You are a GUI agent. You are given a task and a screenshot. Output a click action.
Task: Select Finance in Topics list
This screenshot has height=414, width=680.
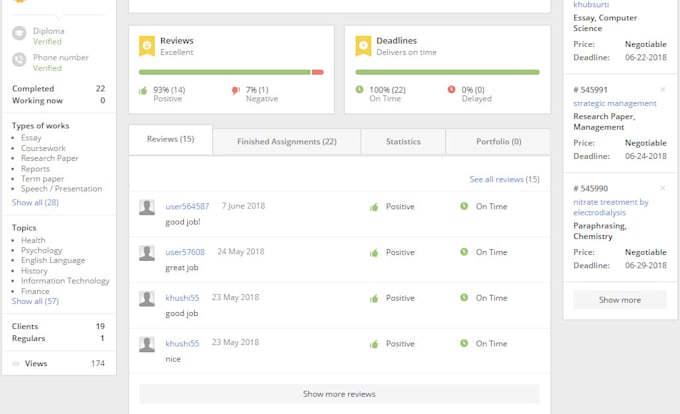(x=35, y=291)
